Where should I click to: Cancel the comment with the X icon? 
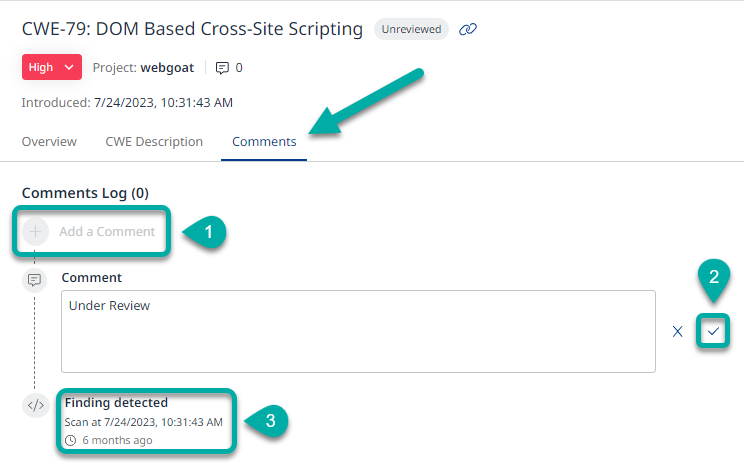(x=677, y=332)
